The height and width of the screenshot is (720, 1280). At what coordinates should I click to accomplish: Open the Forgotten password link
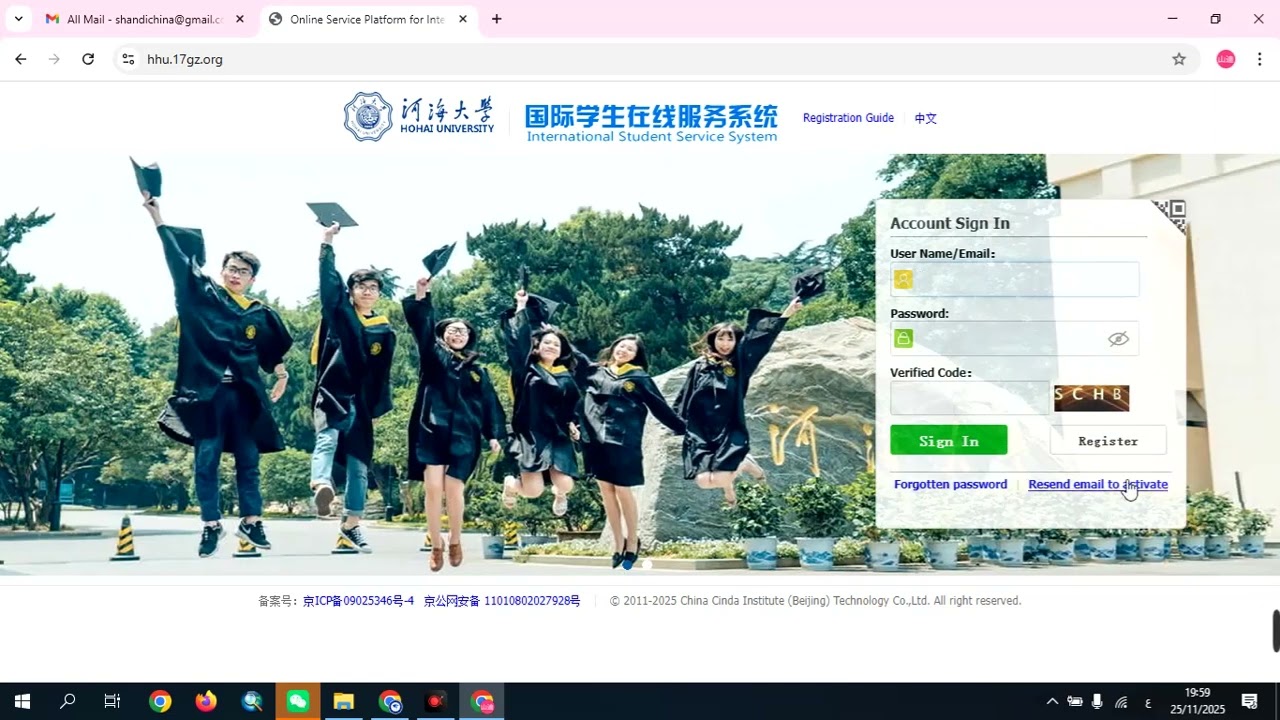pos(950,484)
